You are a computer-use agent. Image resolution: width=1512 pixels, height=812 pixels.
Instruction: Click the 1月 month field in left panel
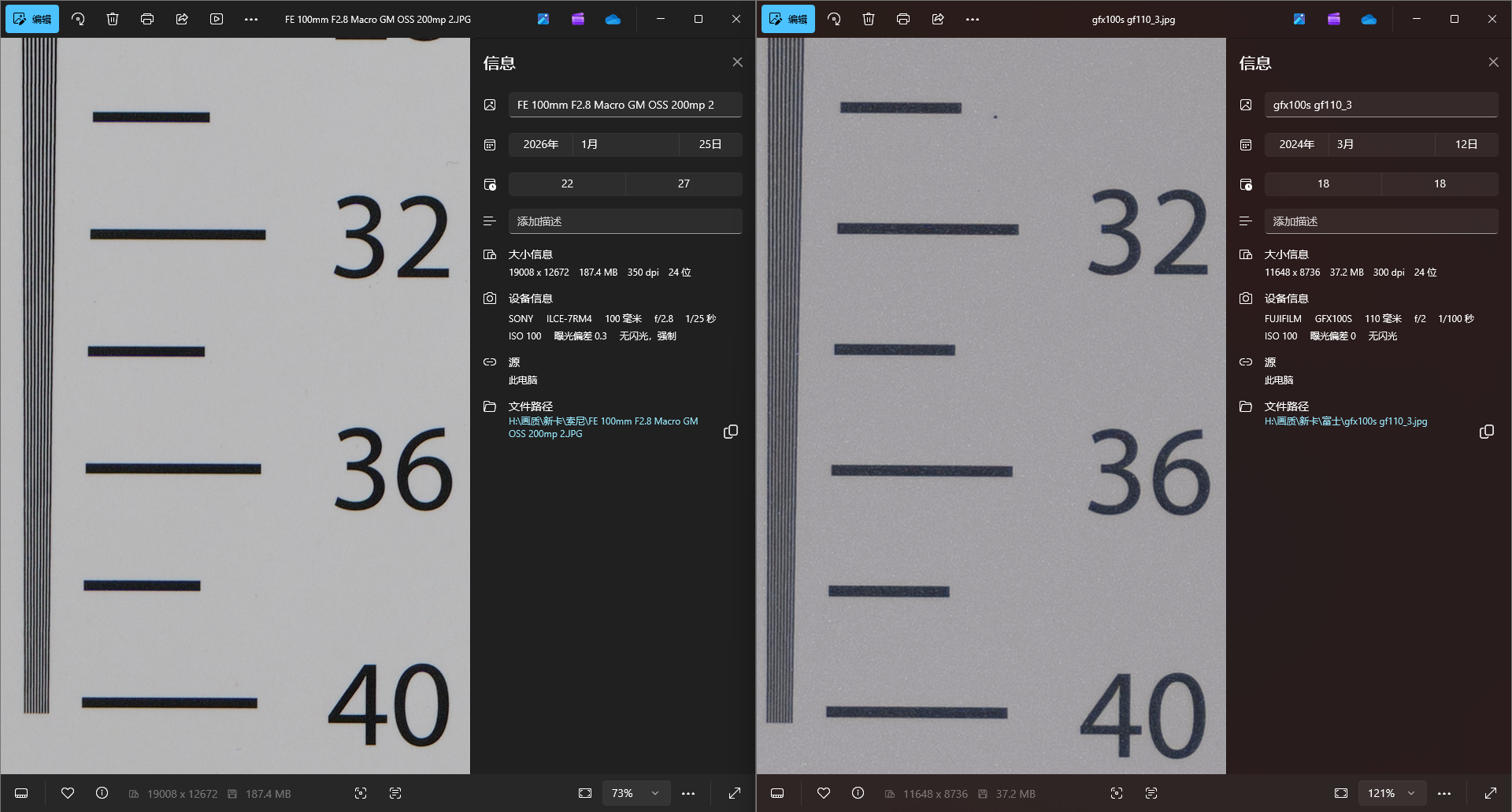pos(625,144)
